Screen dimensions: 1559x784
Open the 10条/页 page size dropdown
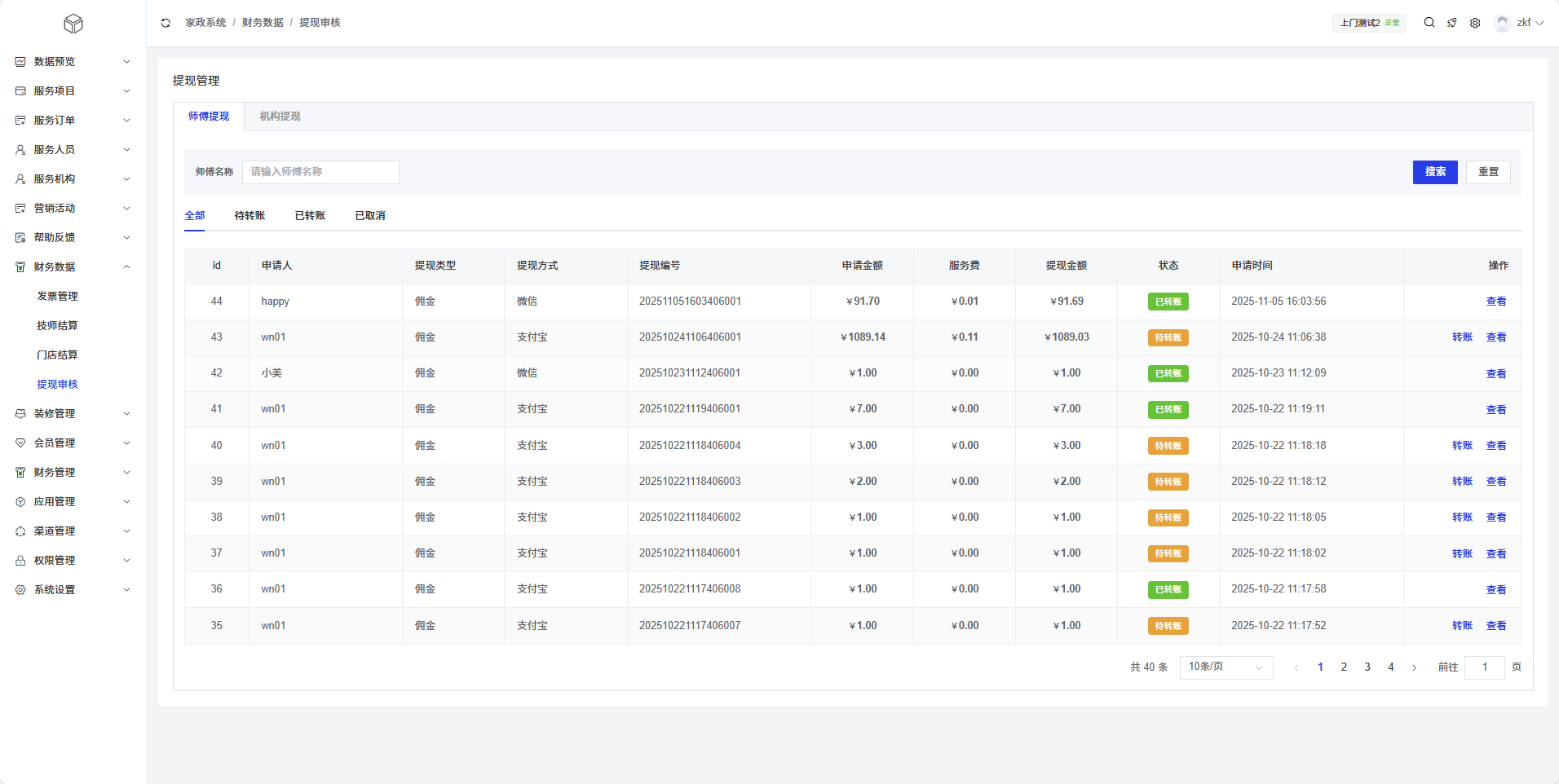pos(1226,667)
